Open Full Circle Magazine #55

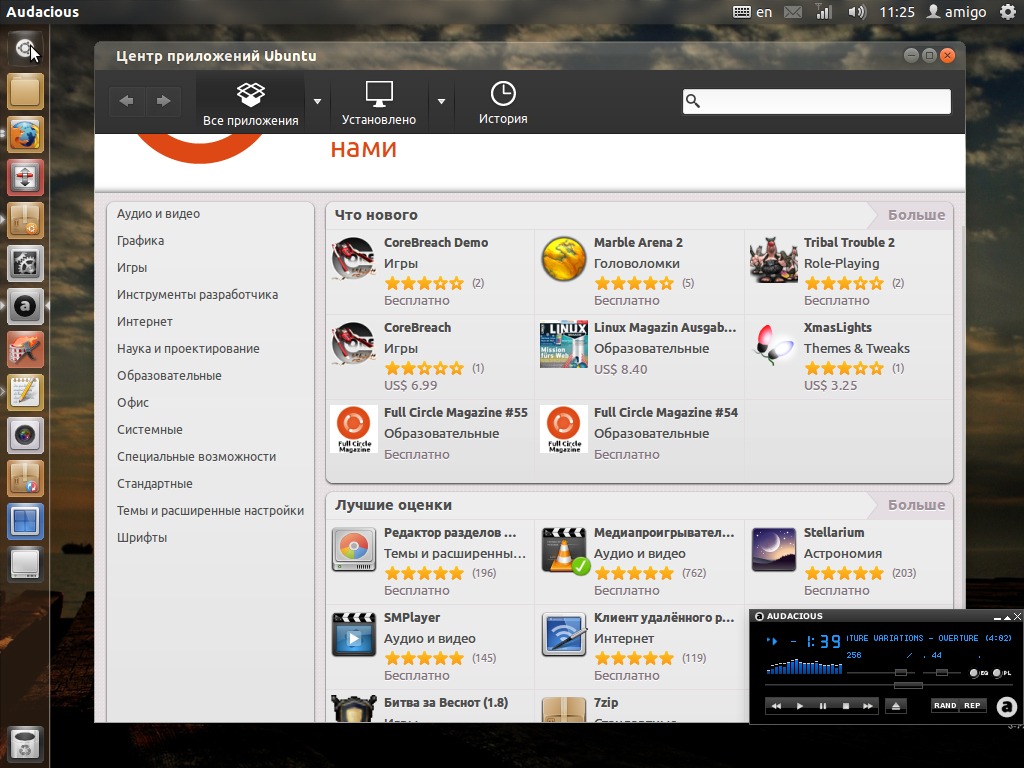430,434
